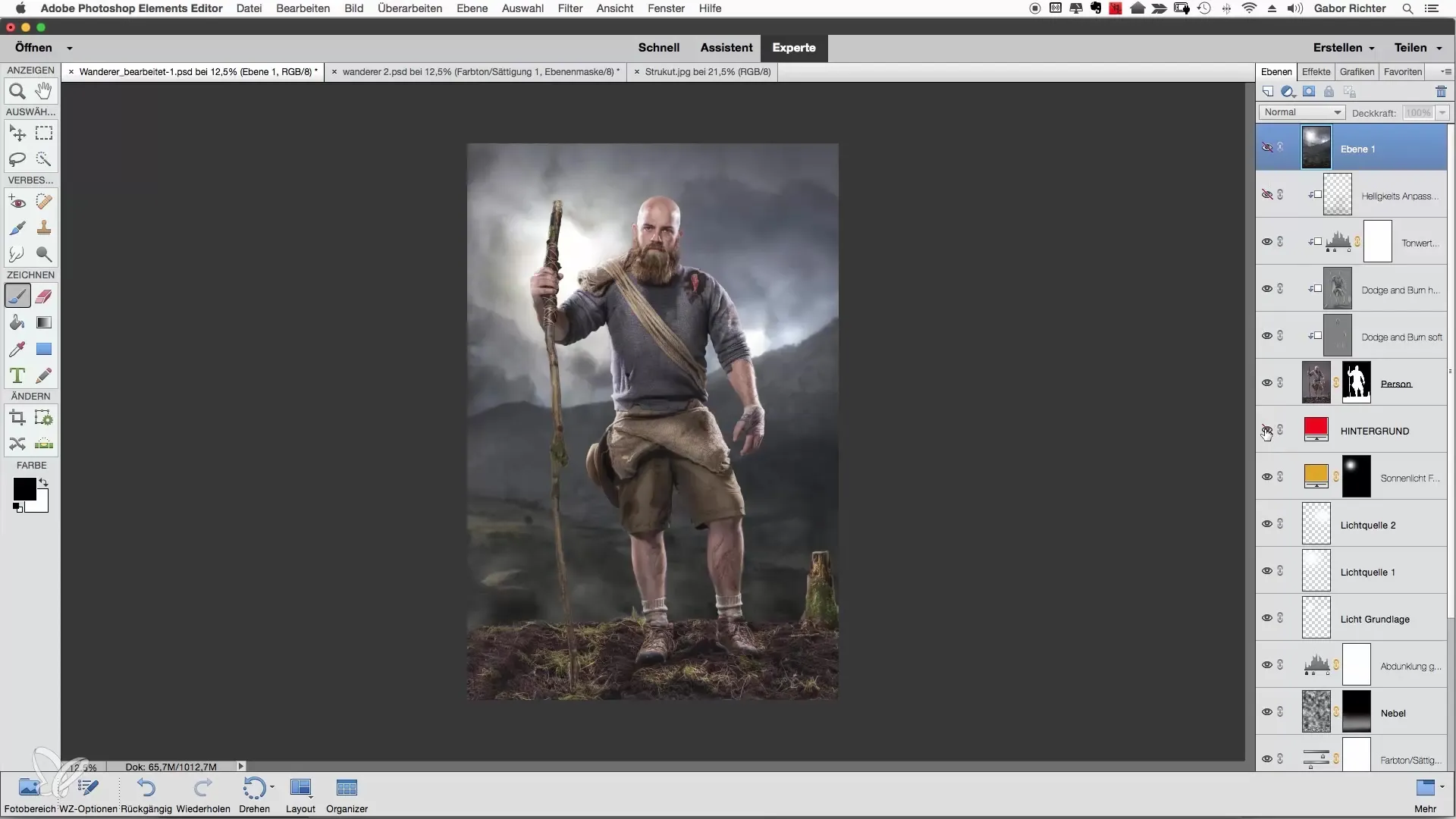This screenshot has width=1456, height=819.
Task: Toggle visibility of the Person layer
Action: pyautogui.click(x=1267, y=383)
